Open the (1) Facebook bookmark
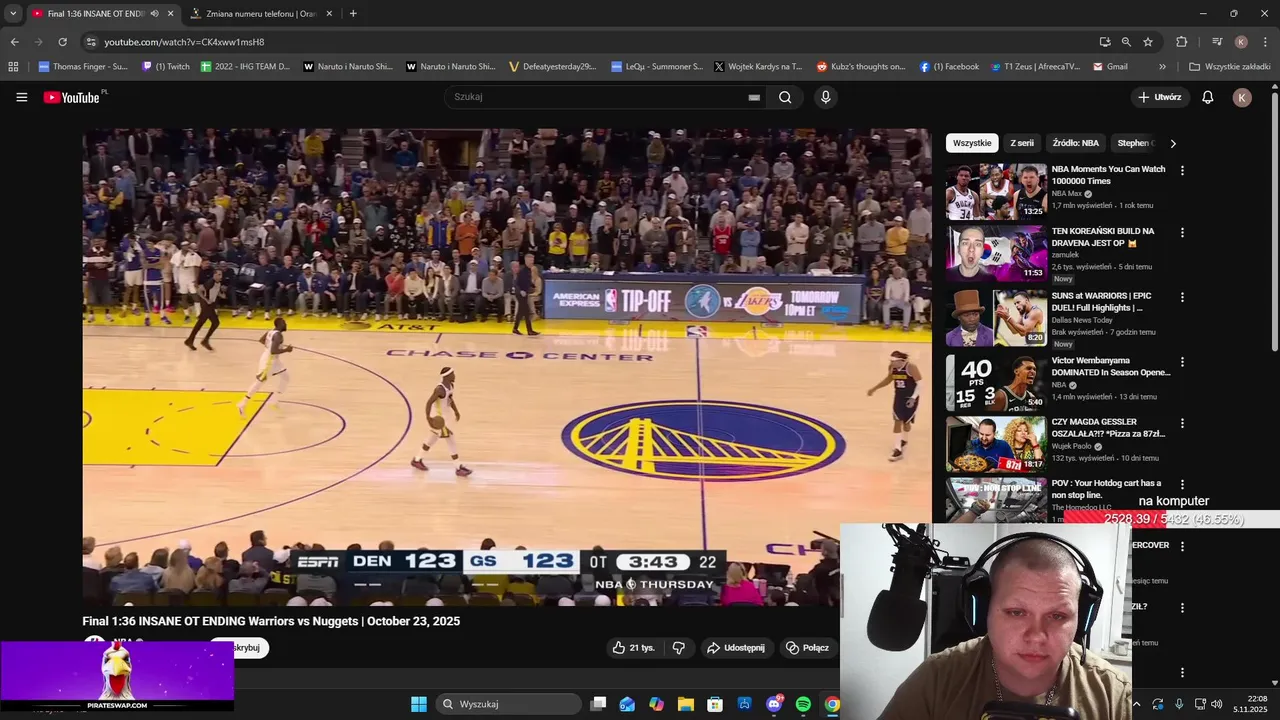 [950, 67]
